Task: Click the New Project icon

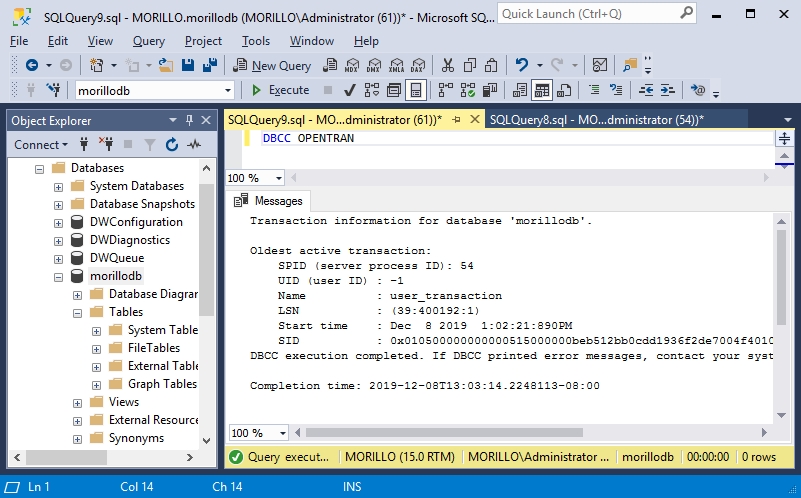Action: tap(96, 65)
